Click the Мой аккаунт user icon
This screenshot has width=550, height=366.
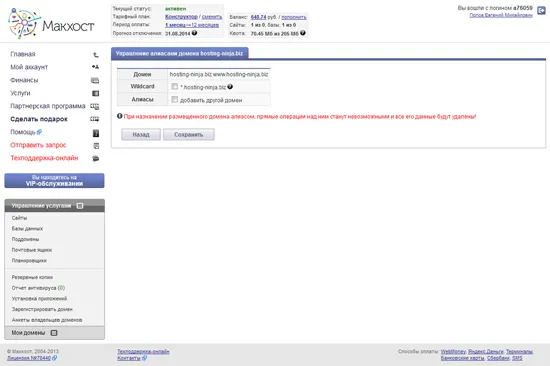coord(95,67)
